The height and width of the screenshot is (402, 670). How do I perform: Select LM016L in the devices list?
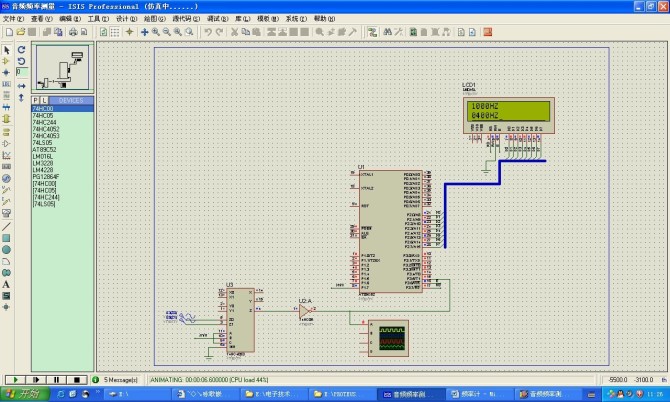click(x=44, y=156)
